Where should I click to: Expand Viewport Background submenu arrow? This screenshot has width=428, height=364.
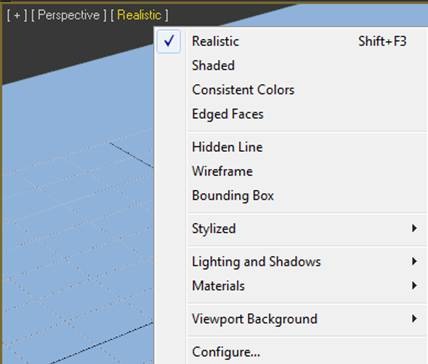[414, 318]
